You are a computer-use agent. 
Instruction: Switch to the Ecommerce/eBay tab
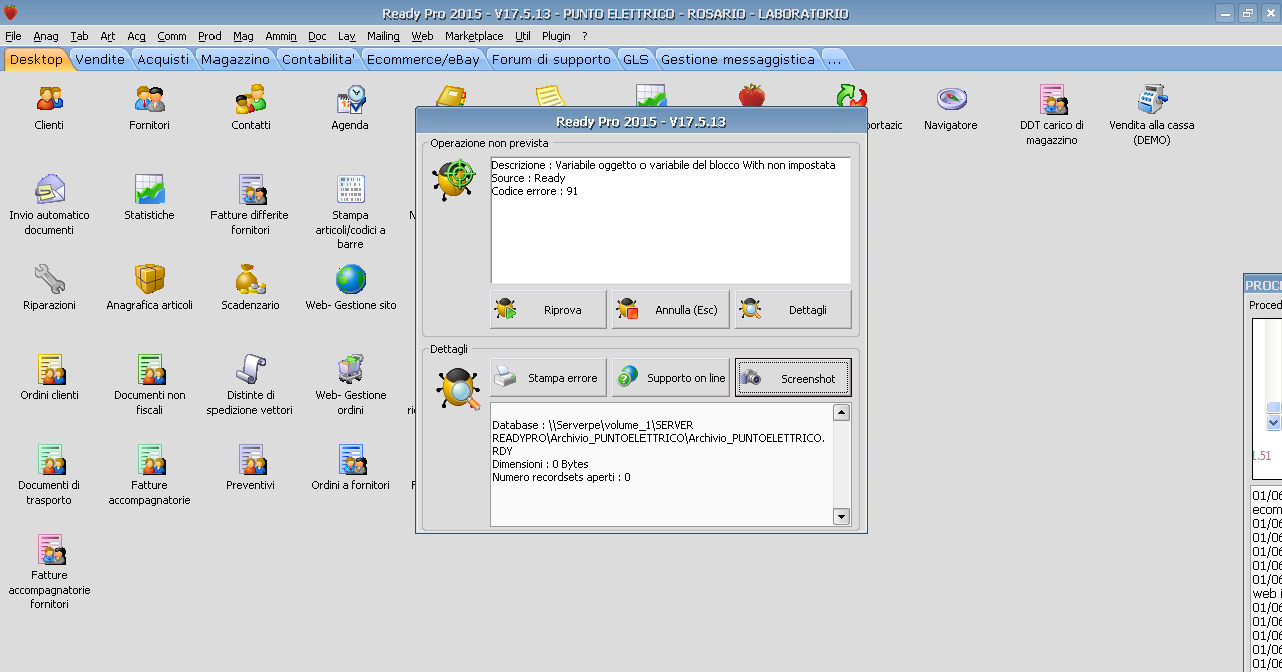click(424, 59)
